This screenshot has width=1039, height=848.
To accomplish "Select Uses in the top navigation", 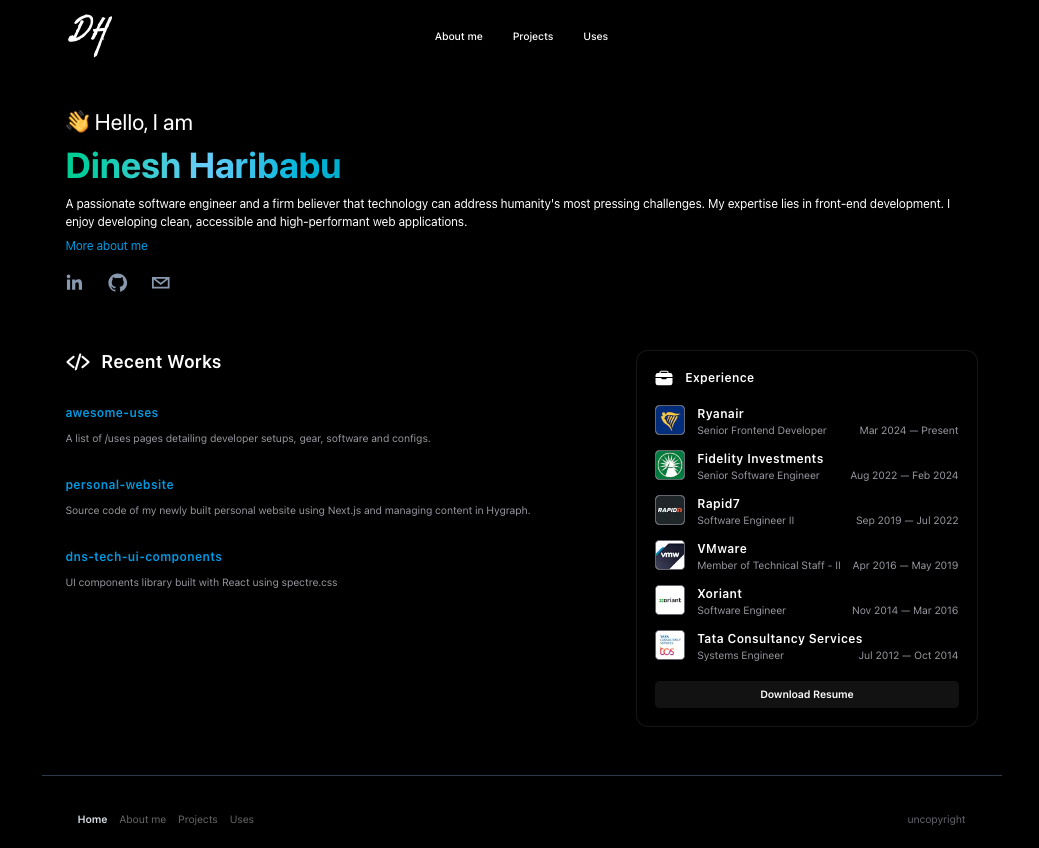I will coord(595,36).
